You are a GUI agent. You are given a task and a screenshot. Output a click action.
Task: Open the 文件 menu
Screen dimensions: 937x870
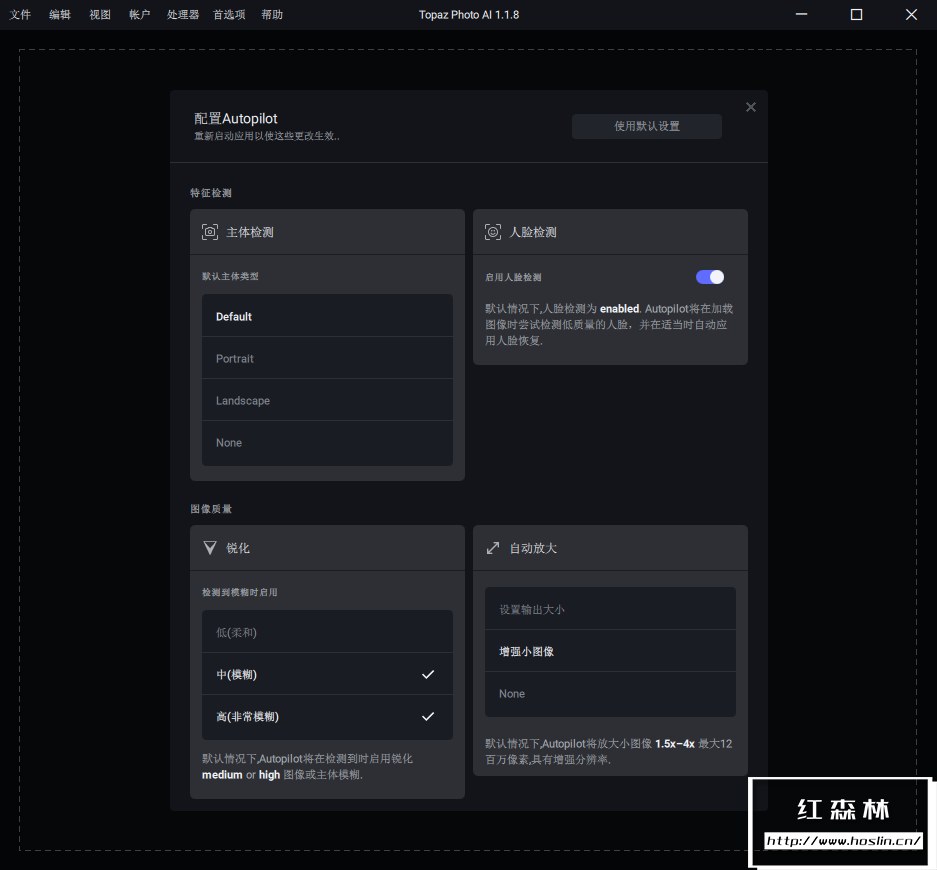pyautogui.click(x=20, y=14)
